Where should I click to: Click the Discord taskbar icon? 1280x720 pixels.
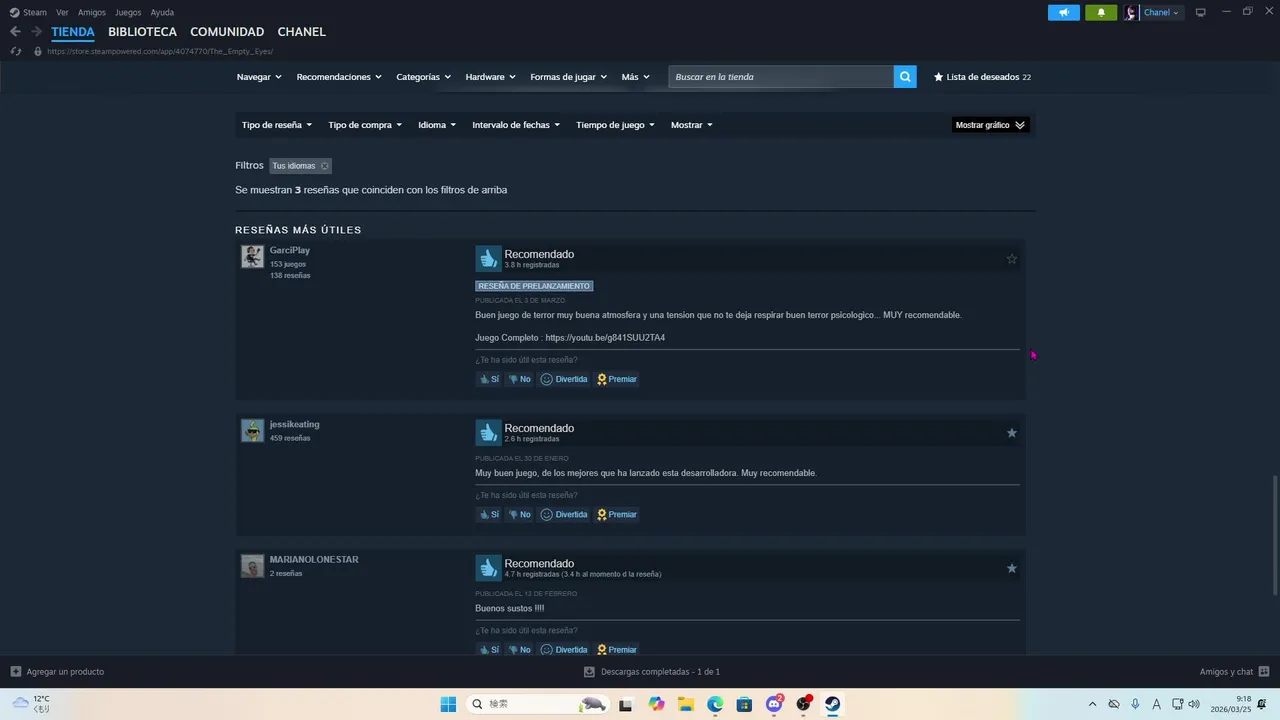coord(774,704)
